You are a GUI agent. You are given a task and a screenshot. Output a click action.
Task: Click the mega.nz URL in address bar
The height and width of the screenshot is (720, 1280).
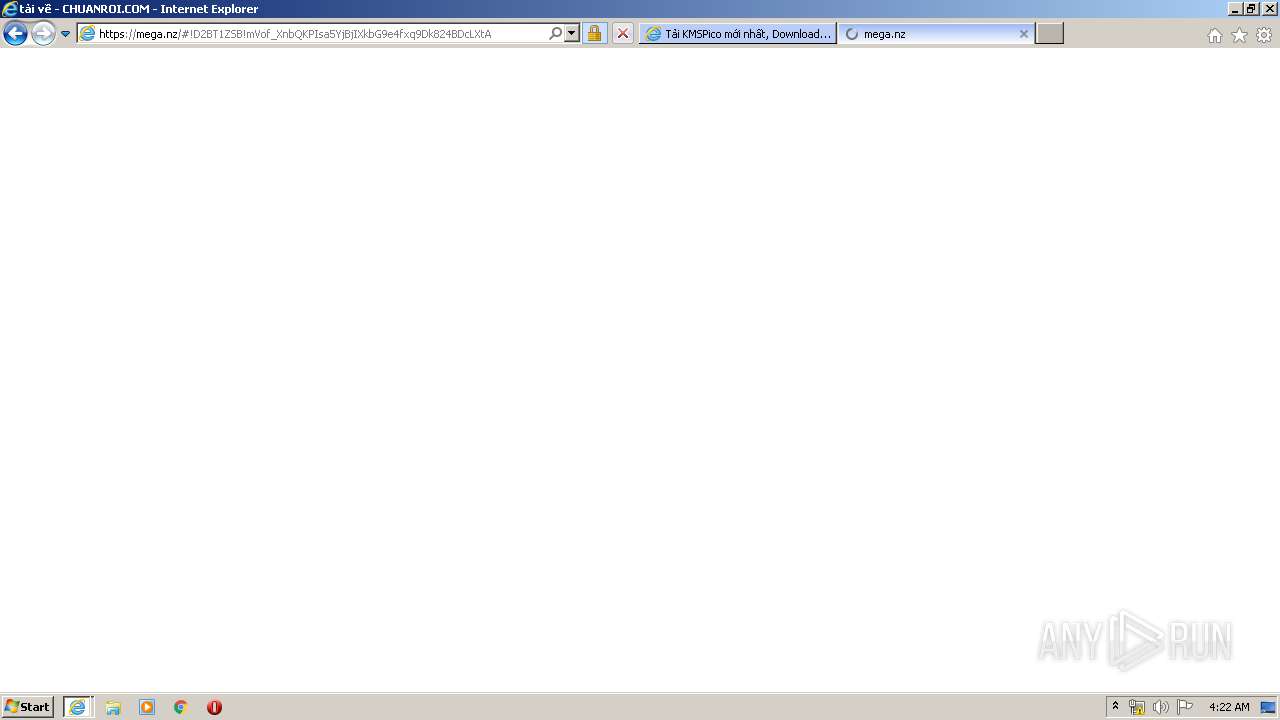pyautogui.click(x=295, y=34)
